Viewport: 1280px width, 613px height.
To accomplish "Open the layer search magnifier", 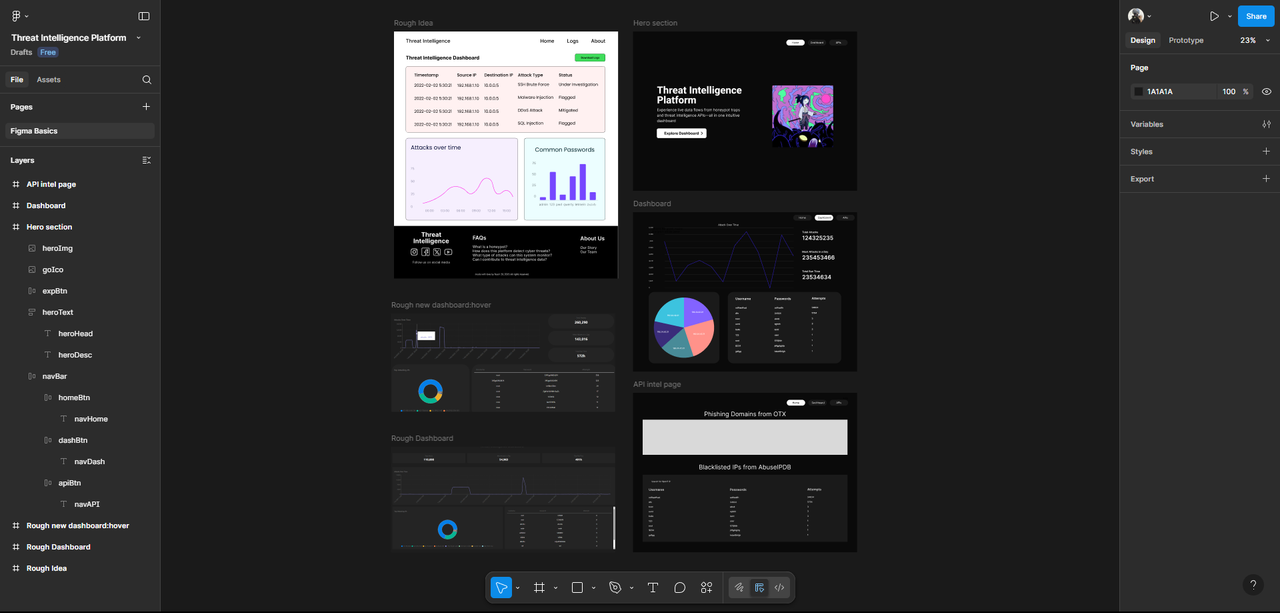I will coord(147,80).
